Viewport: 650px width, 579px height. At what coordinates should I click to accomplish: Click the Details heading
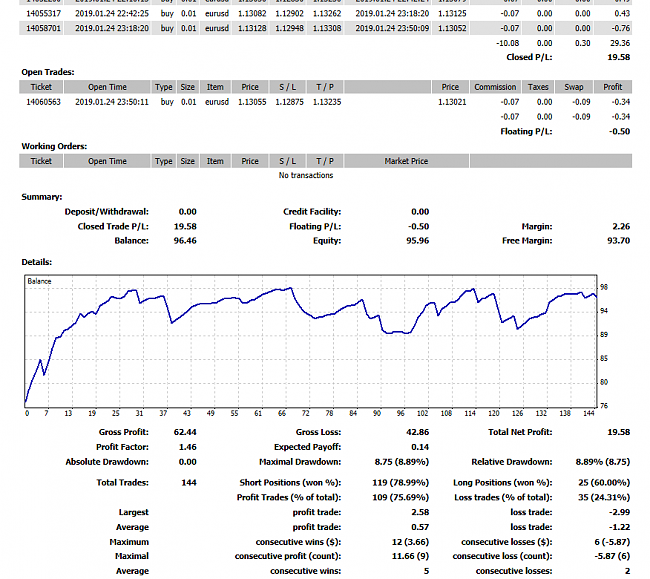pos(36,262)
